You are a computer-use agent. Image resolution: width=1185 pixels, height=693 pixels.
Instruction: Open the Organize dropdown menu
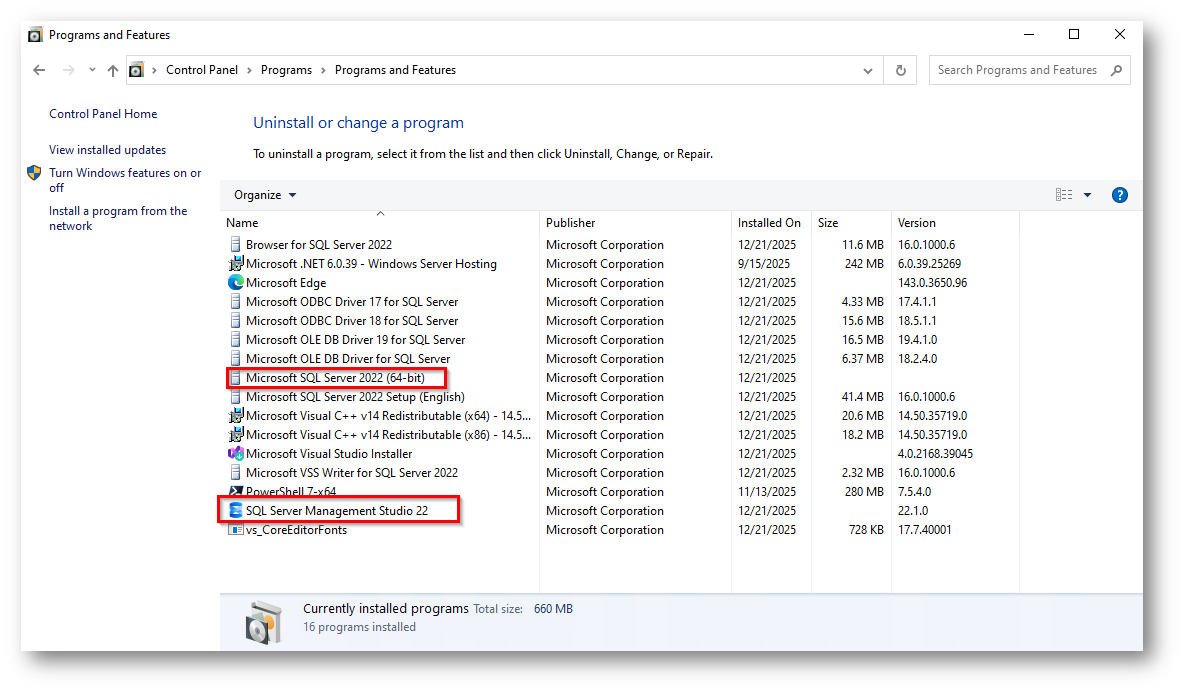[x=265, y=195]
